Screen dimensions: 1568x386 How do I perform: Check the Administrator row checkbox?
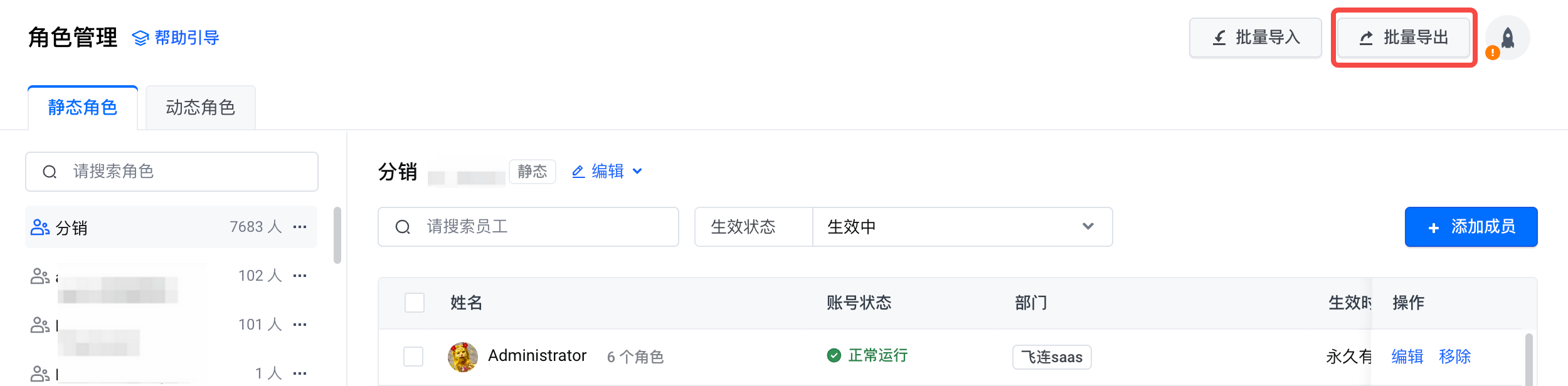coord(413,357)
